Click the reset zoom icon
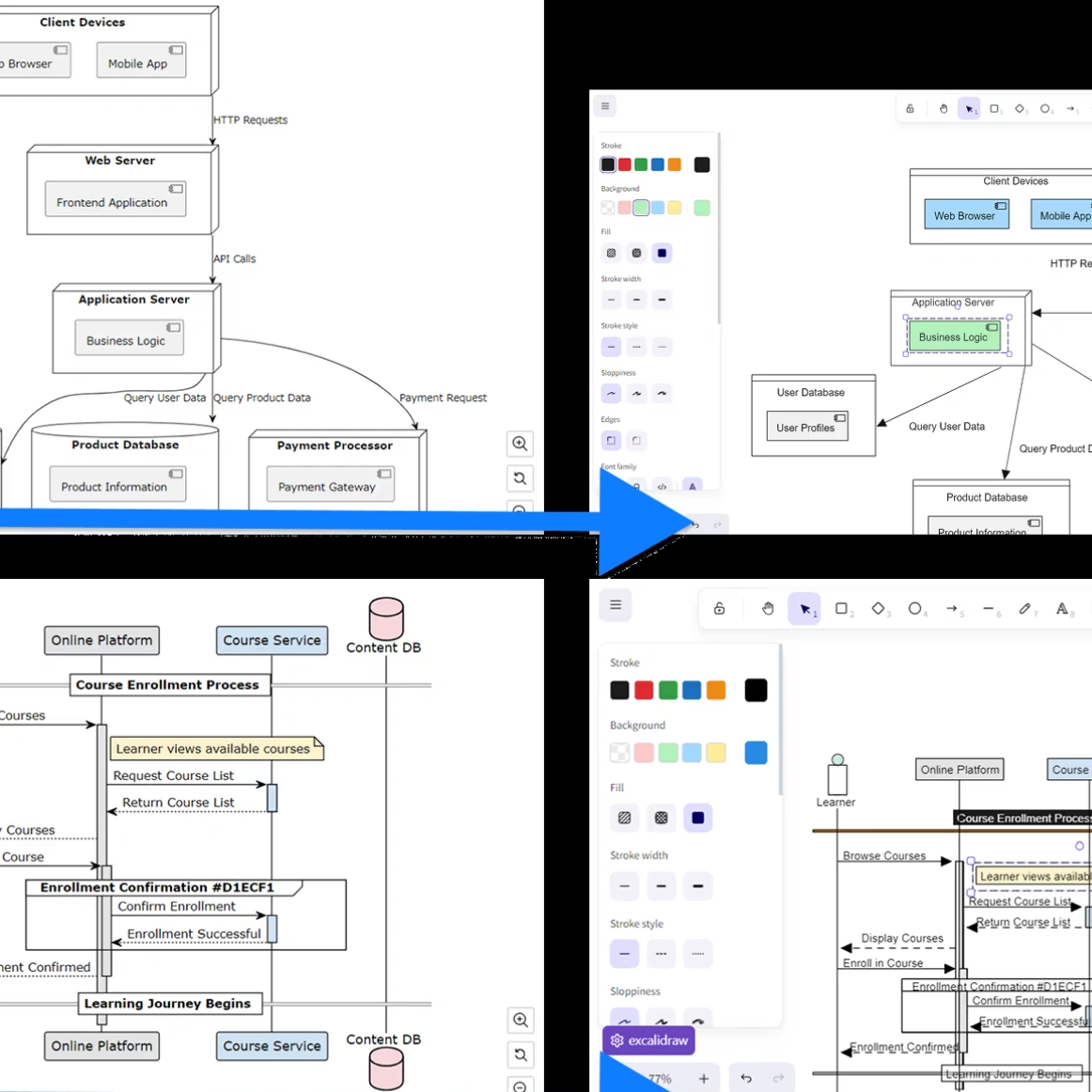Viewport: 1092px width, 1092px height. tap(521, 1054)
